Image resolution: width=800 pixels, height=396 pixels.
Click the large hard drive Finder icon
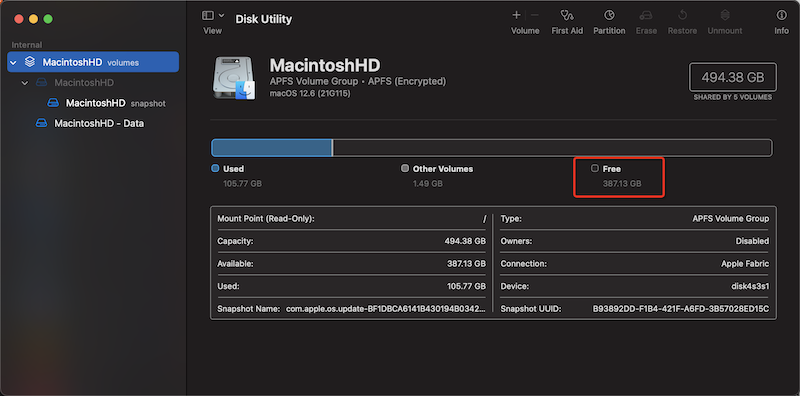[233, 78]
